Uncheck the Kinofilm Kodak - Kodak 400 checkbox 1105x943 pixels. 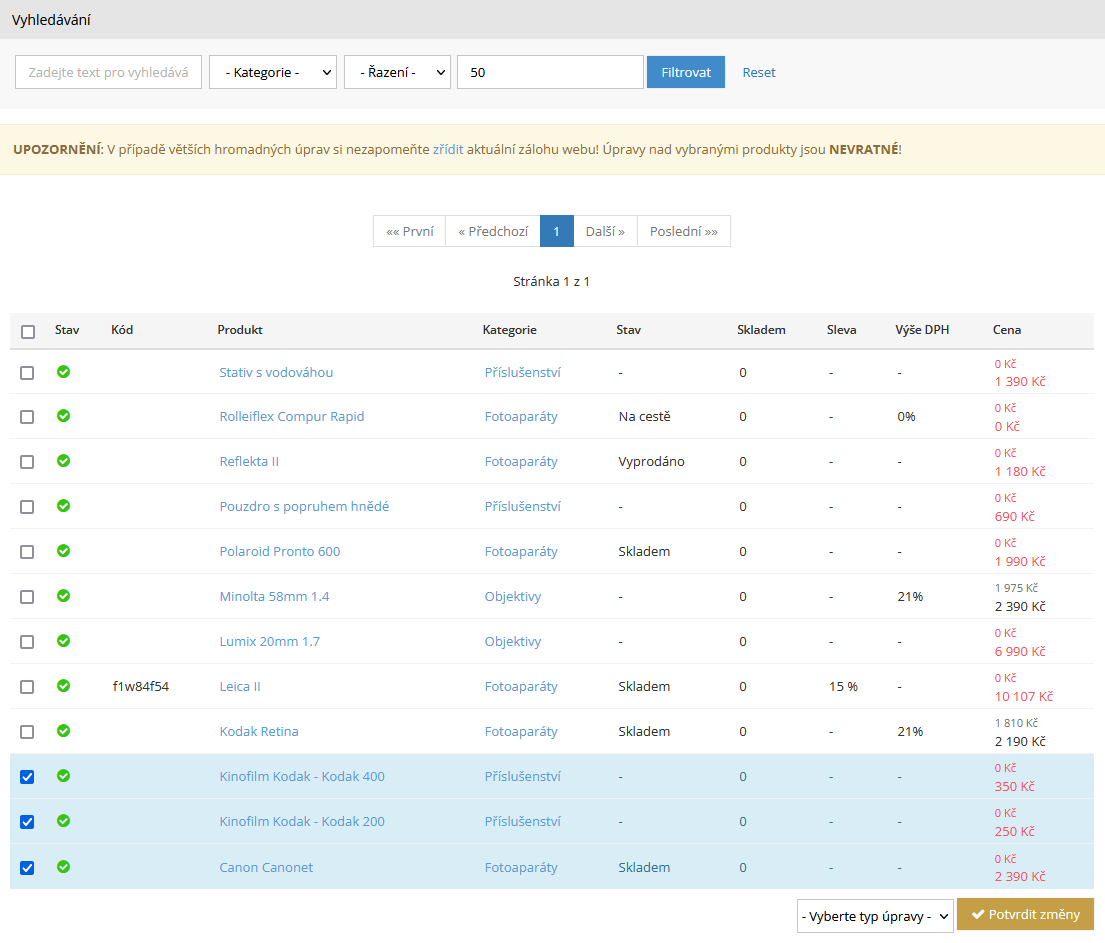point(27,777)
